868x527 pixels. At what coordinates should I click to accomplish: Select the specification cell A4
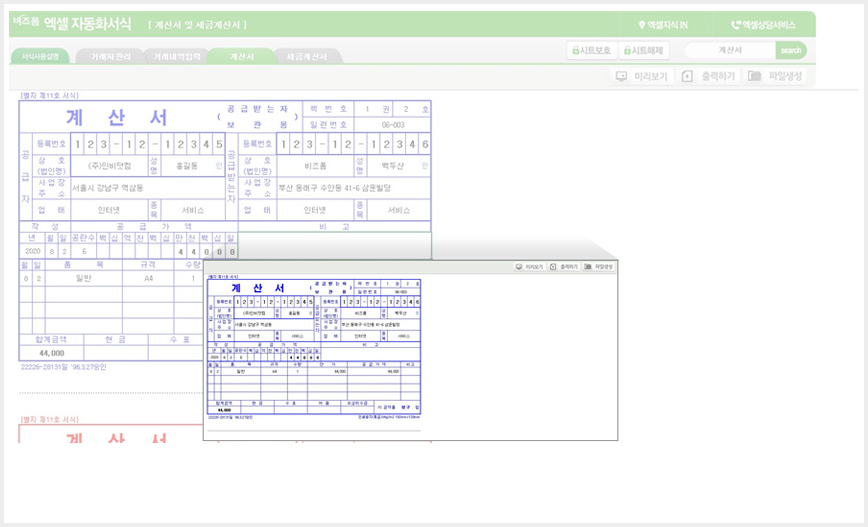coord(148,278)
